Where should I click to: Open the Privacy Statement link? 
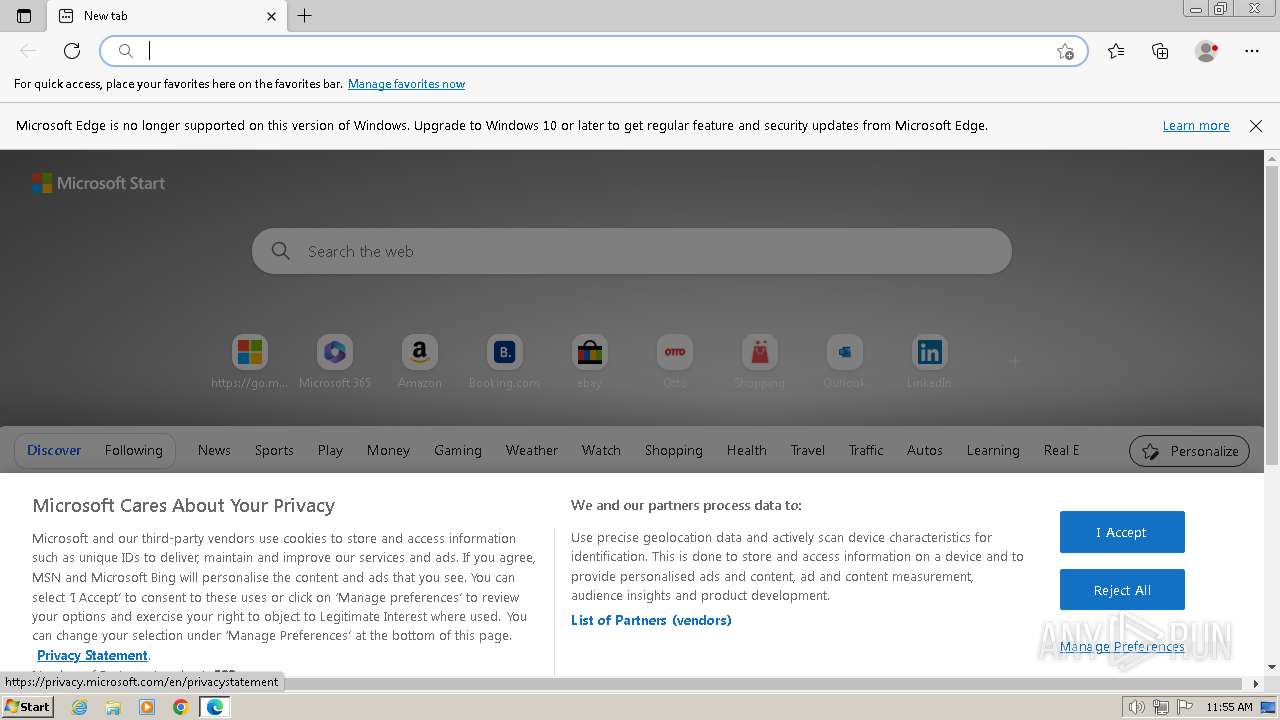click(93, 655)
